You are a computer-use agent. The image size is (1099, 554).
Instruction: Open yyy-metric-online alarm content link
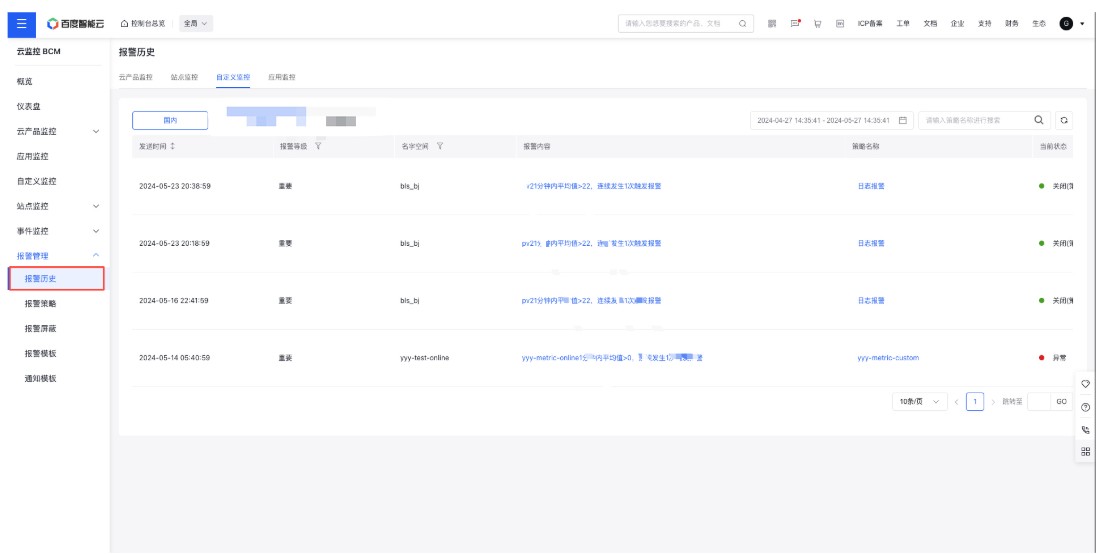click(x=612, y=358)
